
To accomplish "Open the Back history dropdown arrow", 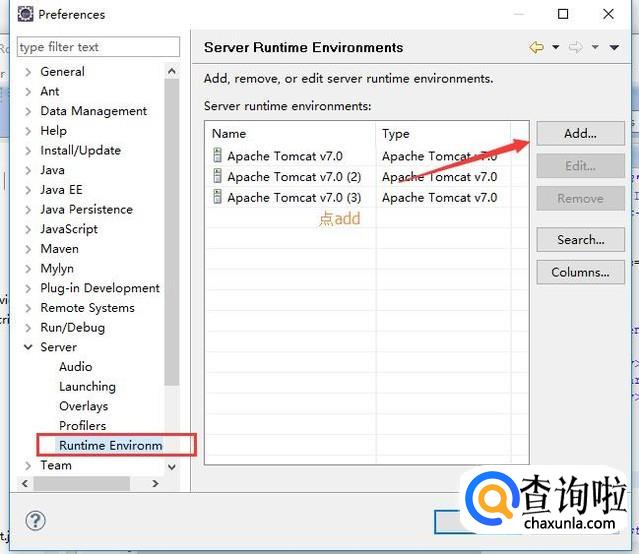I will pos(555,47).
